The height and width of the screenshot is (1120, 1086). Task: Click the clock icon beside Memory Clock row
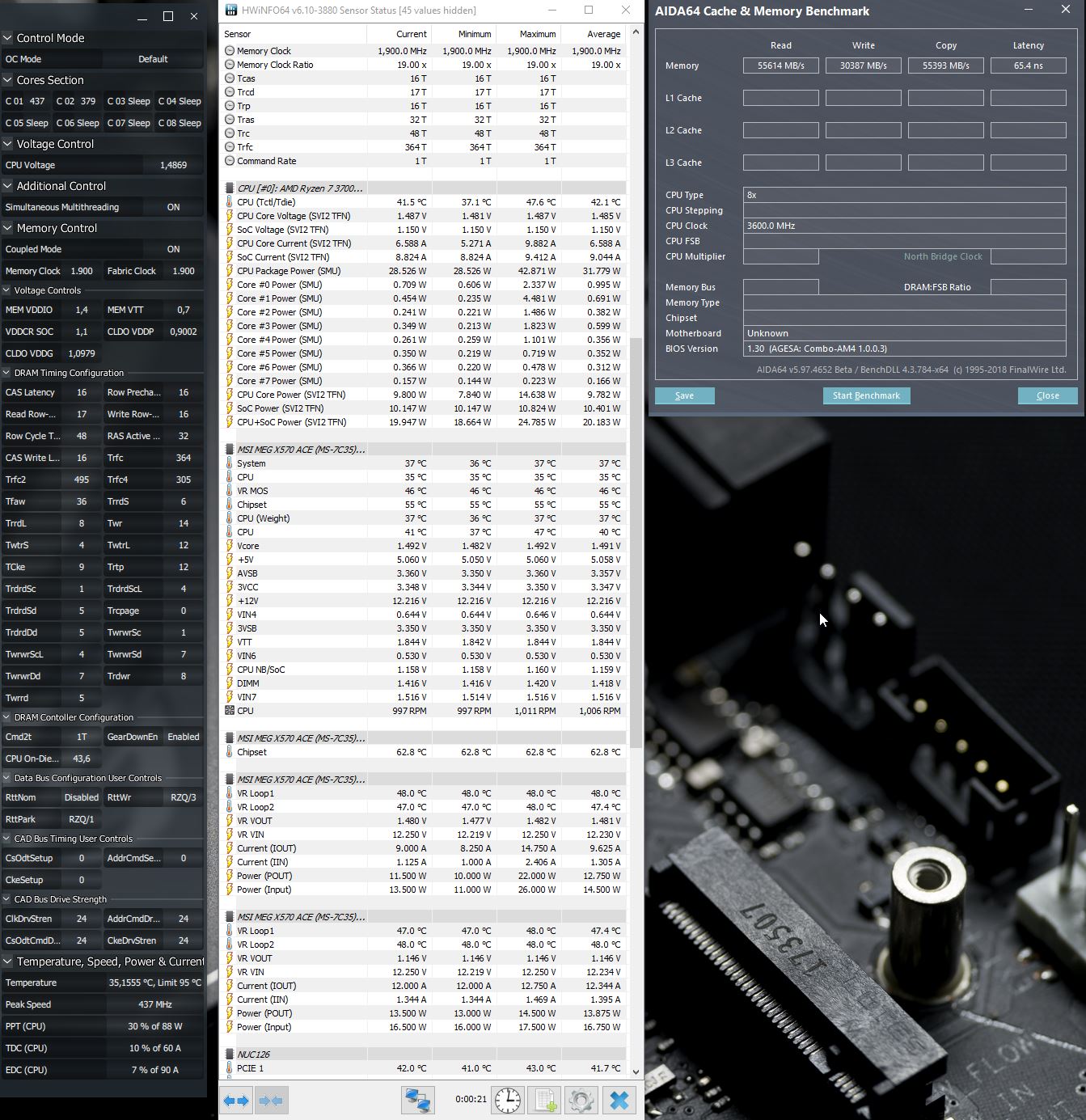[230, 51]
